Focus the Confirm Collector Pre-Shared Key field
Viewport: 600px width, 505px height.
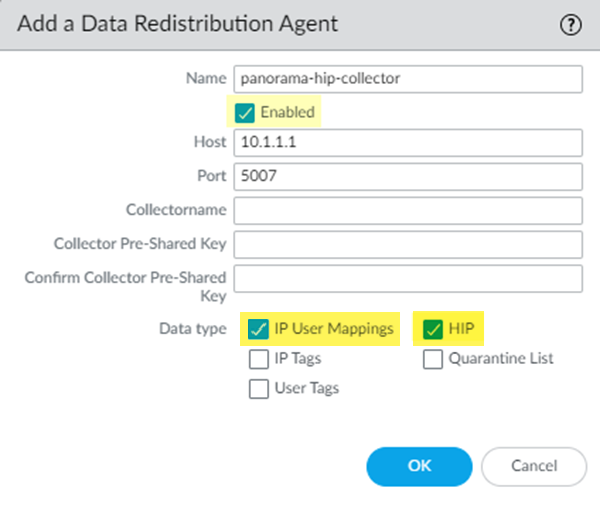pos(408,277)
